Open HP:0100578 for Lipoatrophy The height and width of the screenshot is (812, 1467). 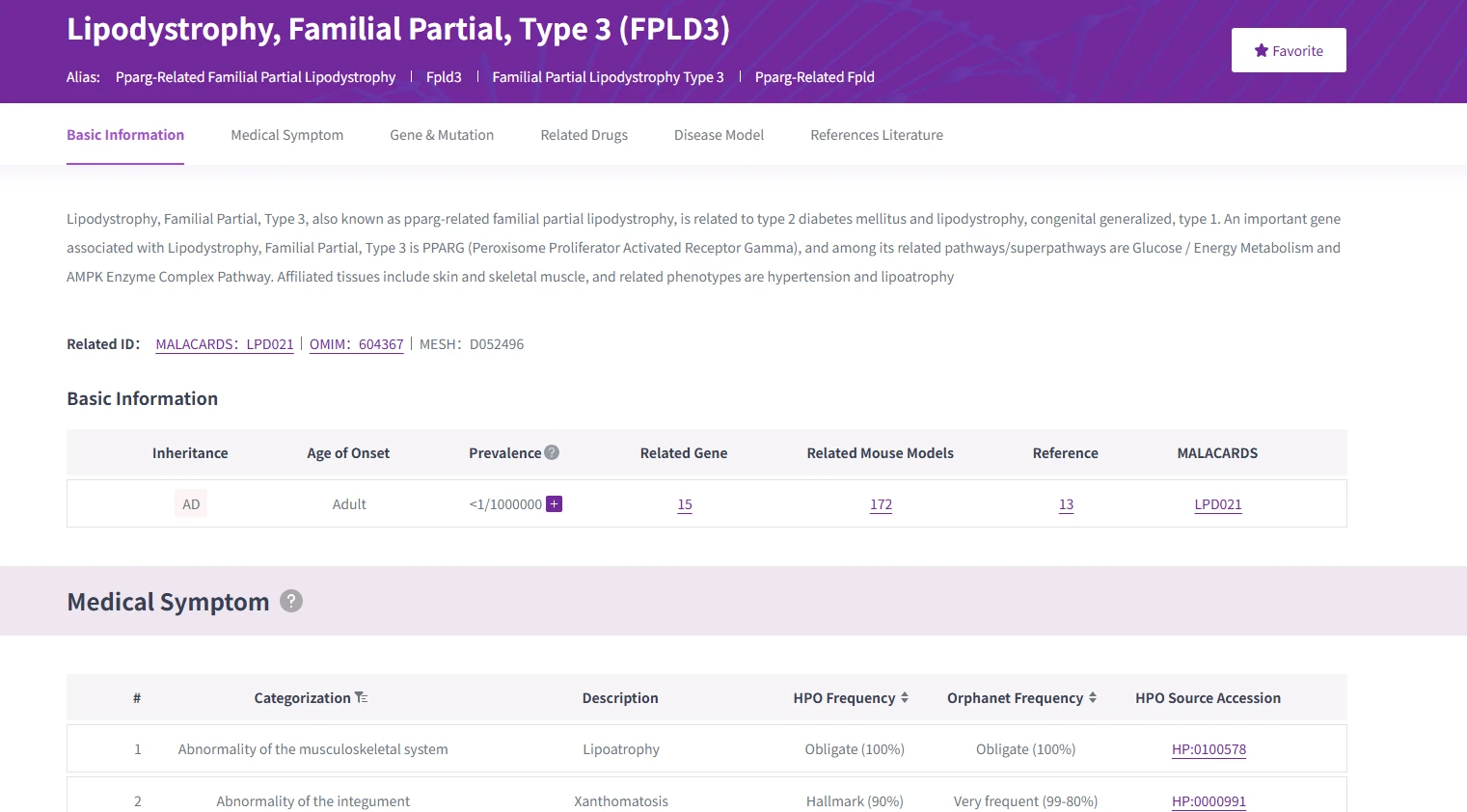1209,748
